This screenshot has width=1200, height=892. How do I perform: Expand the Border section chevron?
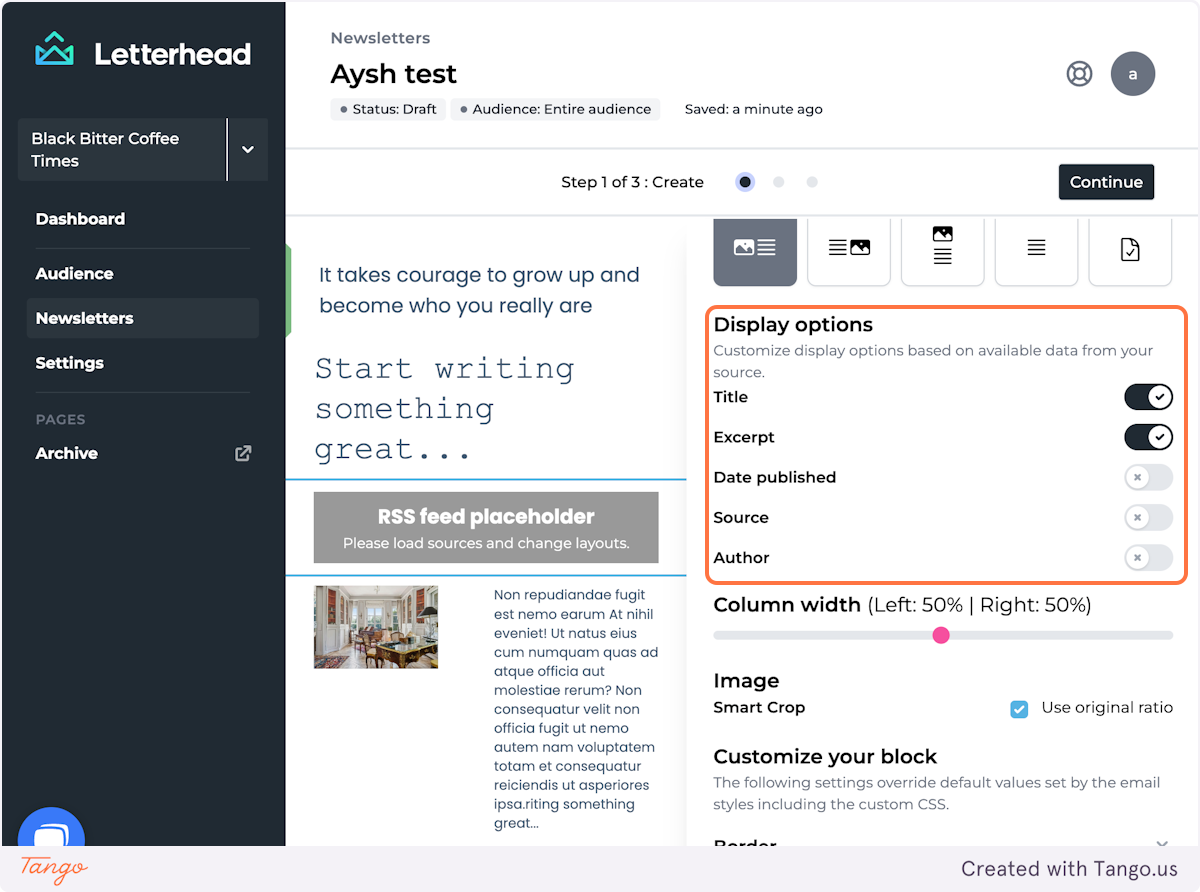1162,845
